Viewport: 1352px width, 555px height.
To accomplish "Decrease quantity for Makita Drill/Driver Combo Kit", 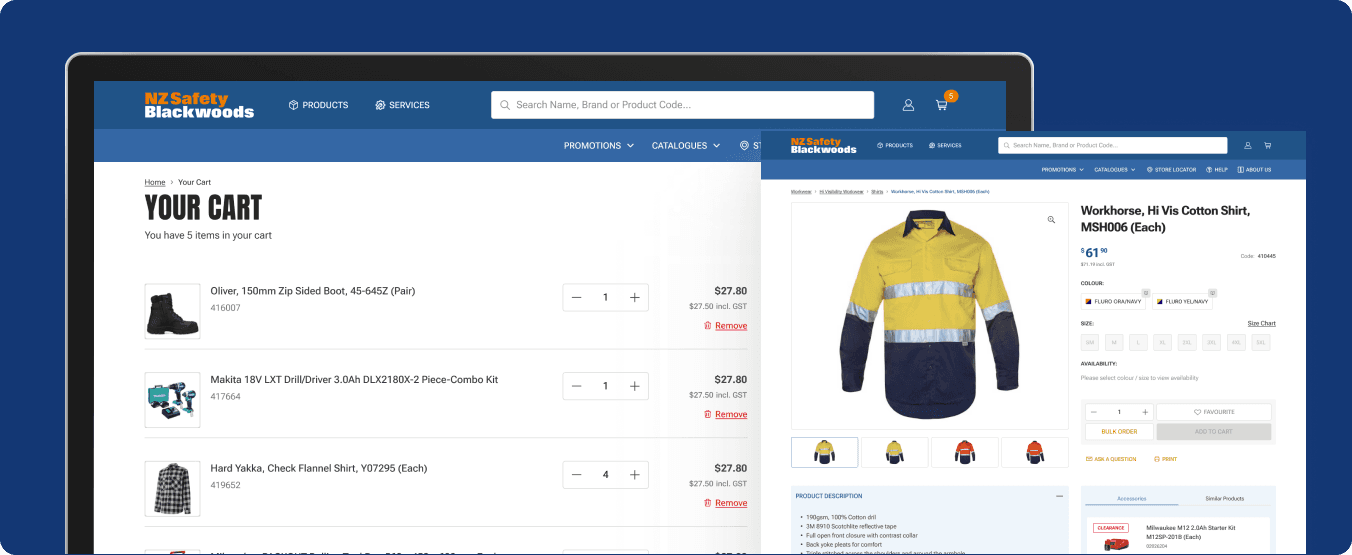I will click(x=577, y=386).
